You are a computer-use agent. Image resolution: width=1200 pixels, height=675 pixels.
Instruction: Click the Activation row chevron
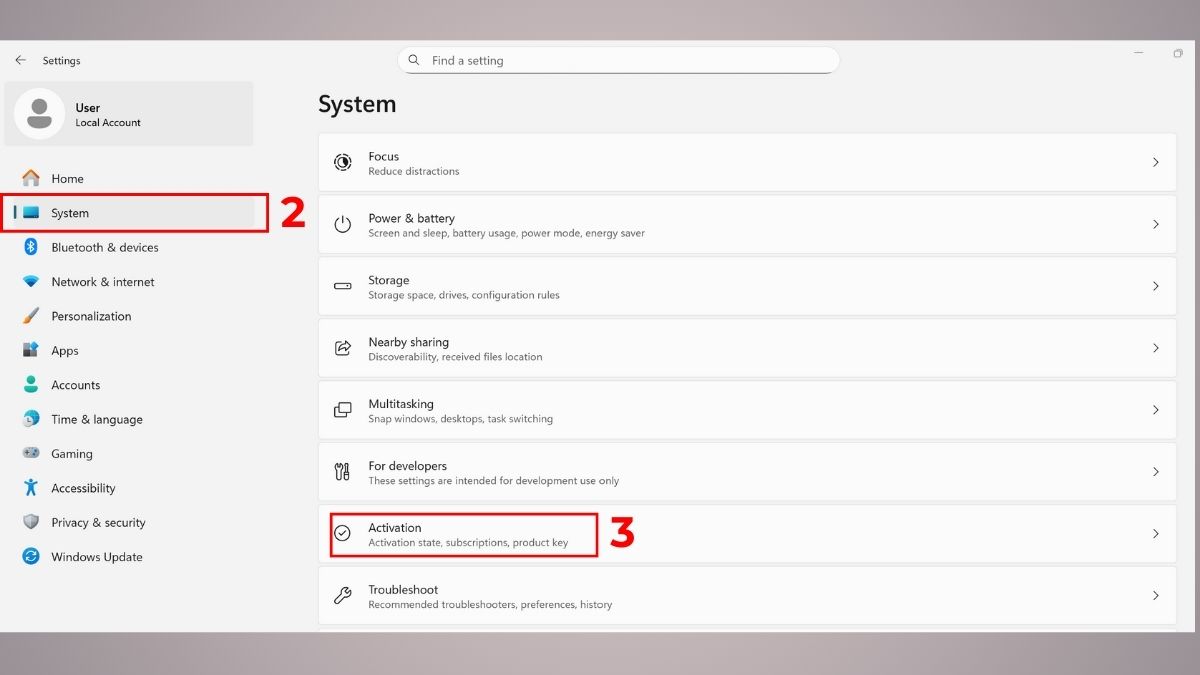[1156, 534]
